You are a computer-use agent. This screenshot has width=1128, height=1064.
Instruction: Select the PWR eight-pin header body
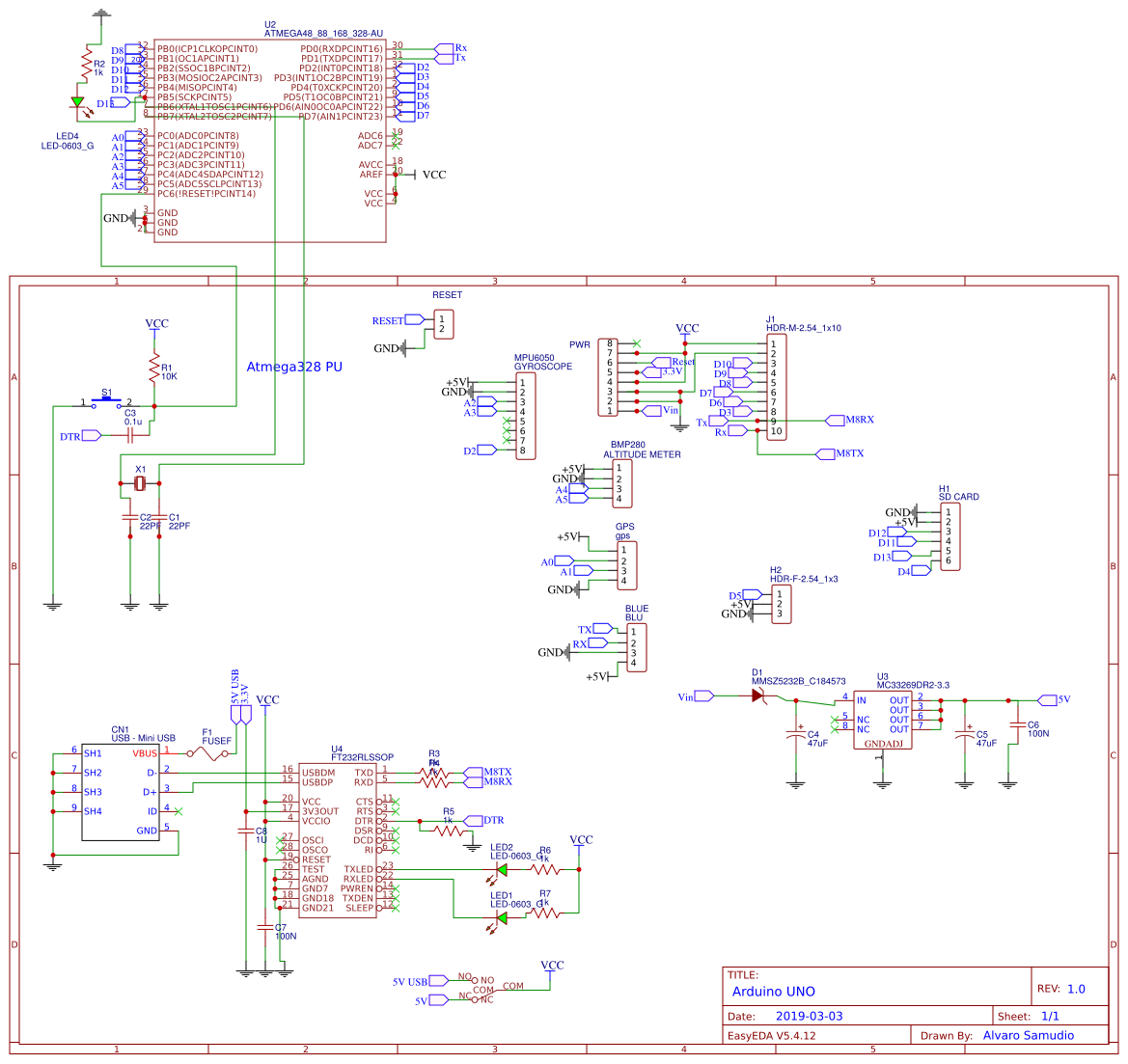[x=608, y=378]
